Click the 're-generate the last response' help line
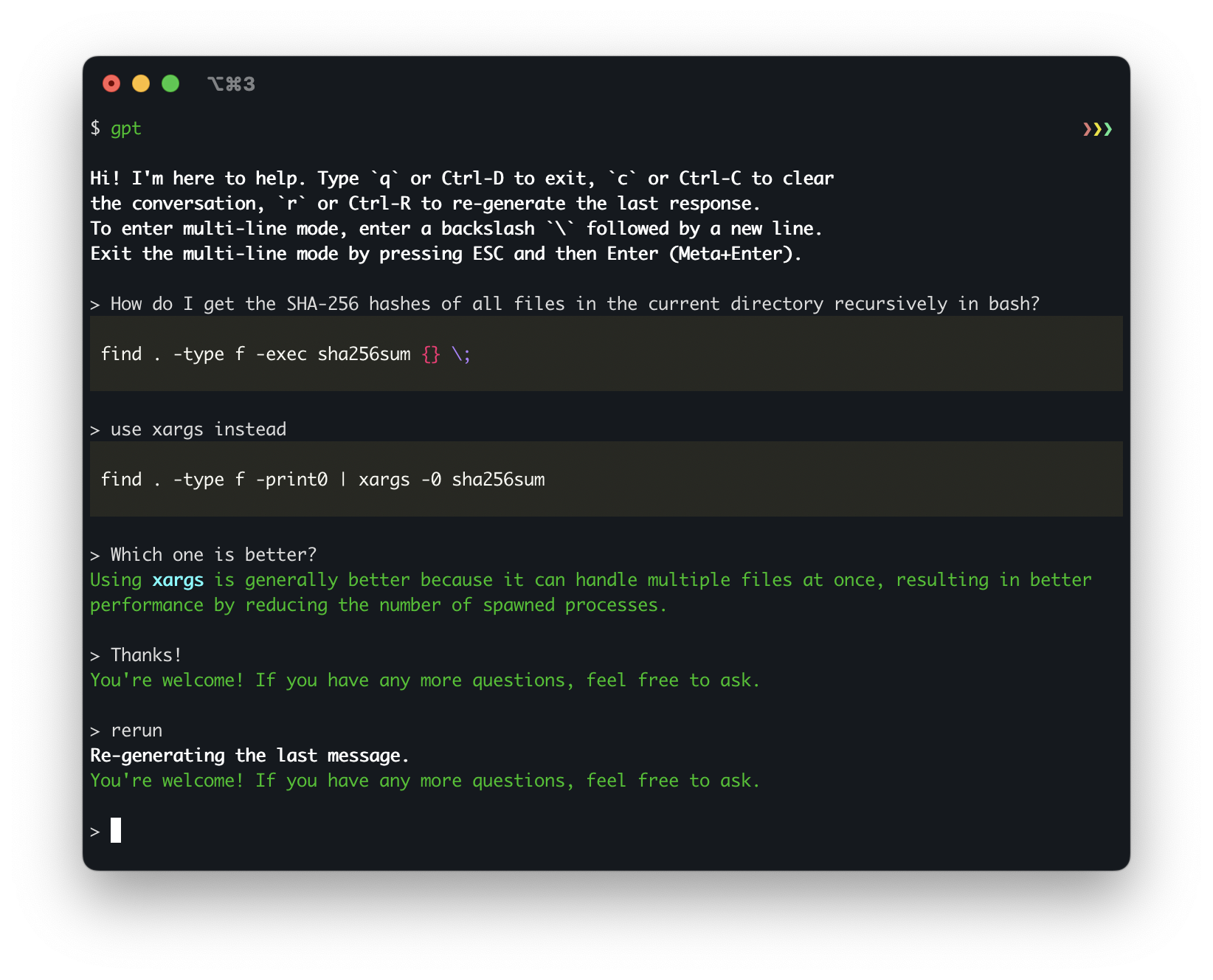This screenshot has width=1213, height=980. [426, 204]
